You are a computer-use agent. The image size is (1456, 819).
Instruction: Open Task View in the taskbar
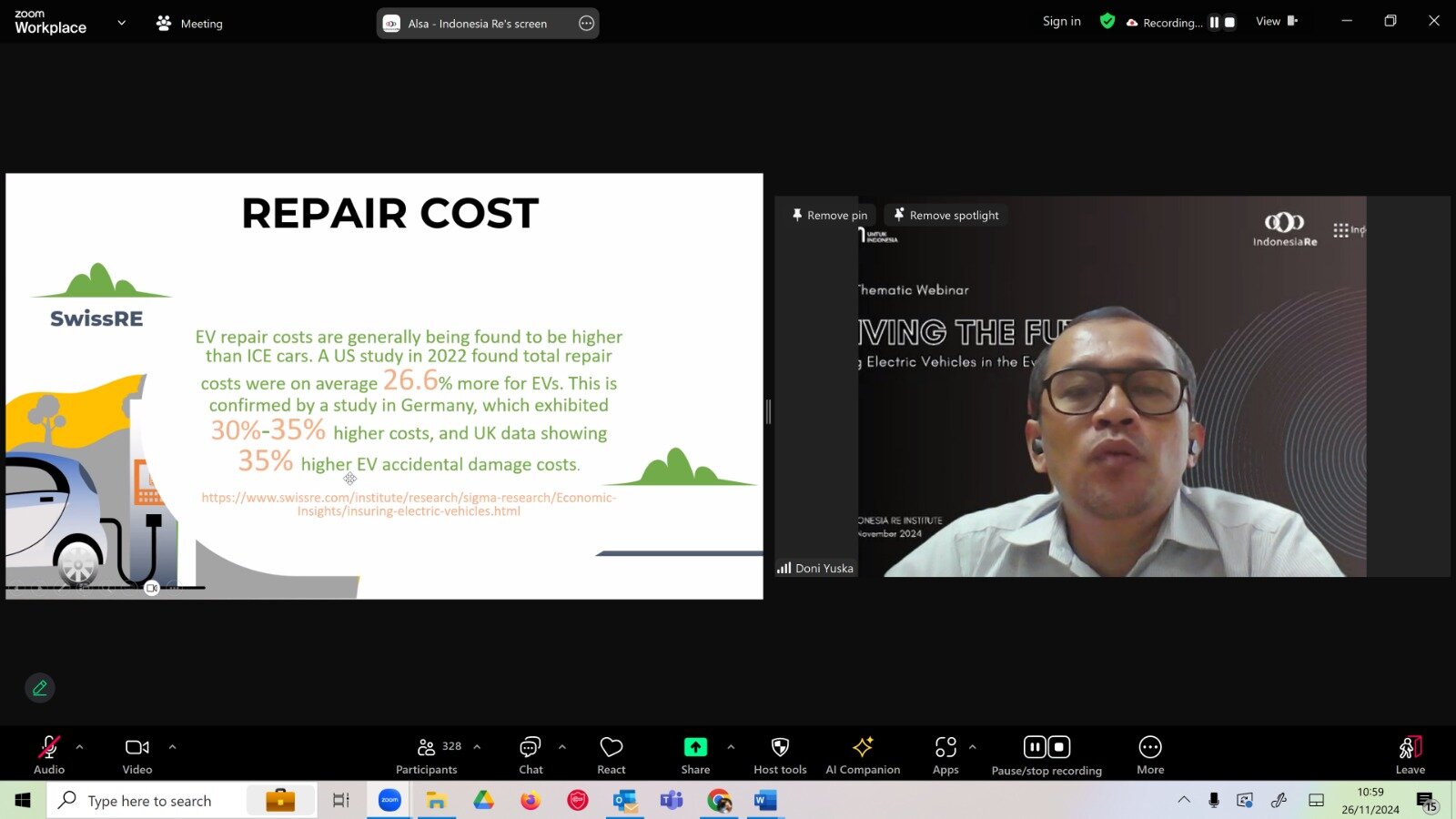click(x=341, y=801)
